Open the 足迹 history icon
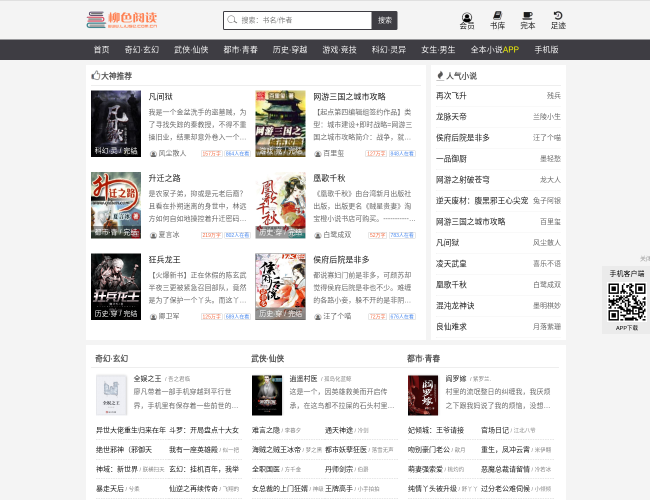This screenshot has width=650, height=500. [x=558, y=20]
